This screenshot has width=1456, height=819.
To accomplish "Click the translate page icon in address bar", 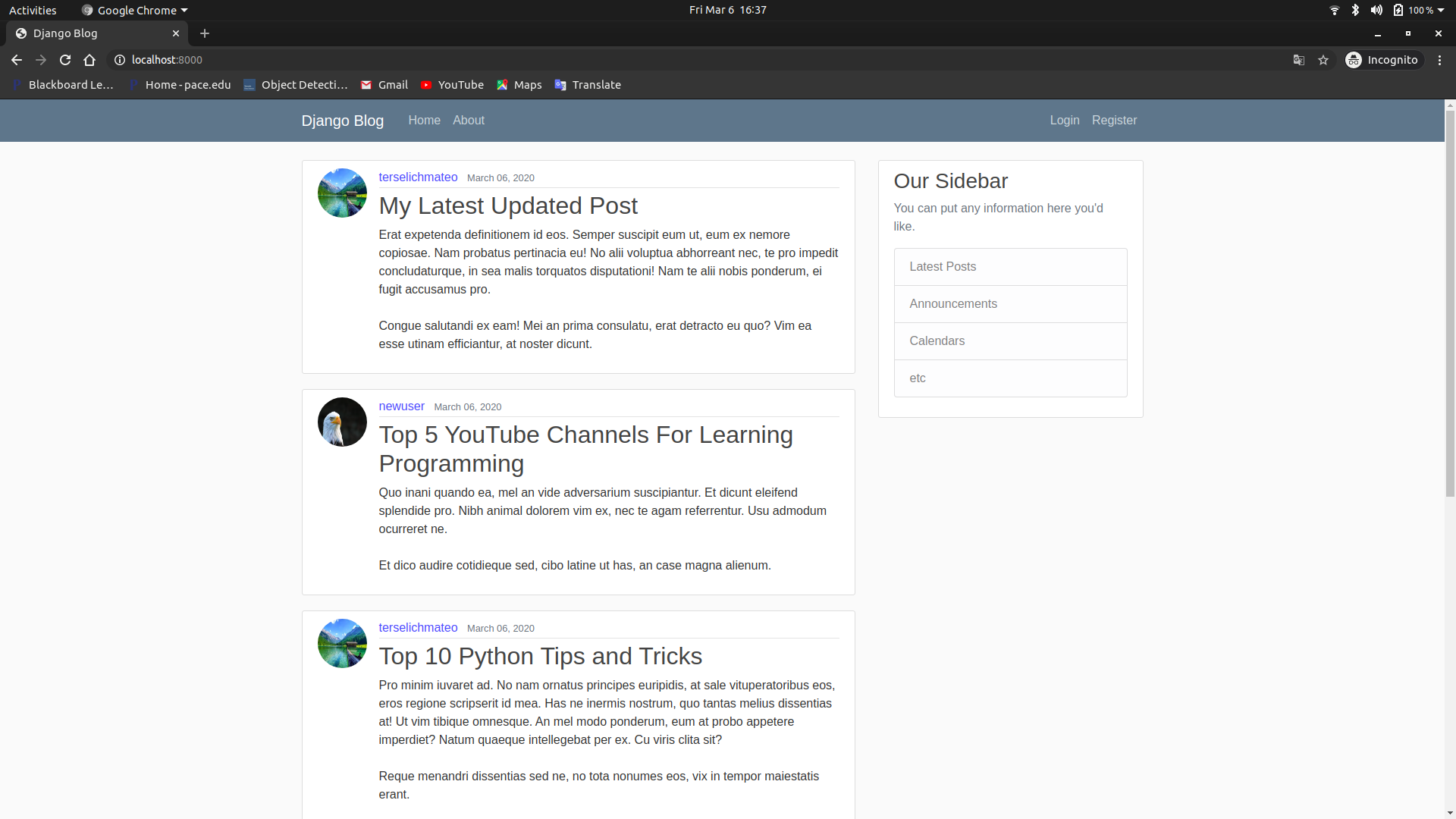I will 1299,60.
